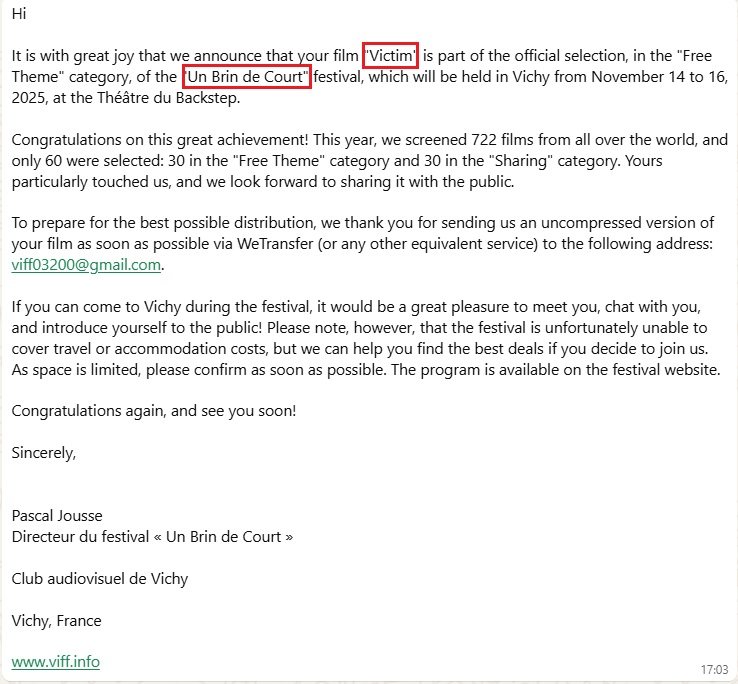Click the "Club audiovisuel de Vichy" line

pos(100,579)
